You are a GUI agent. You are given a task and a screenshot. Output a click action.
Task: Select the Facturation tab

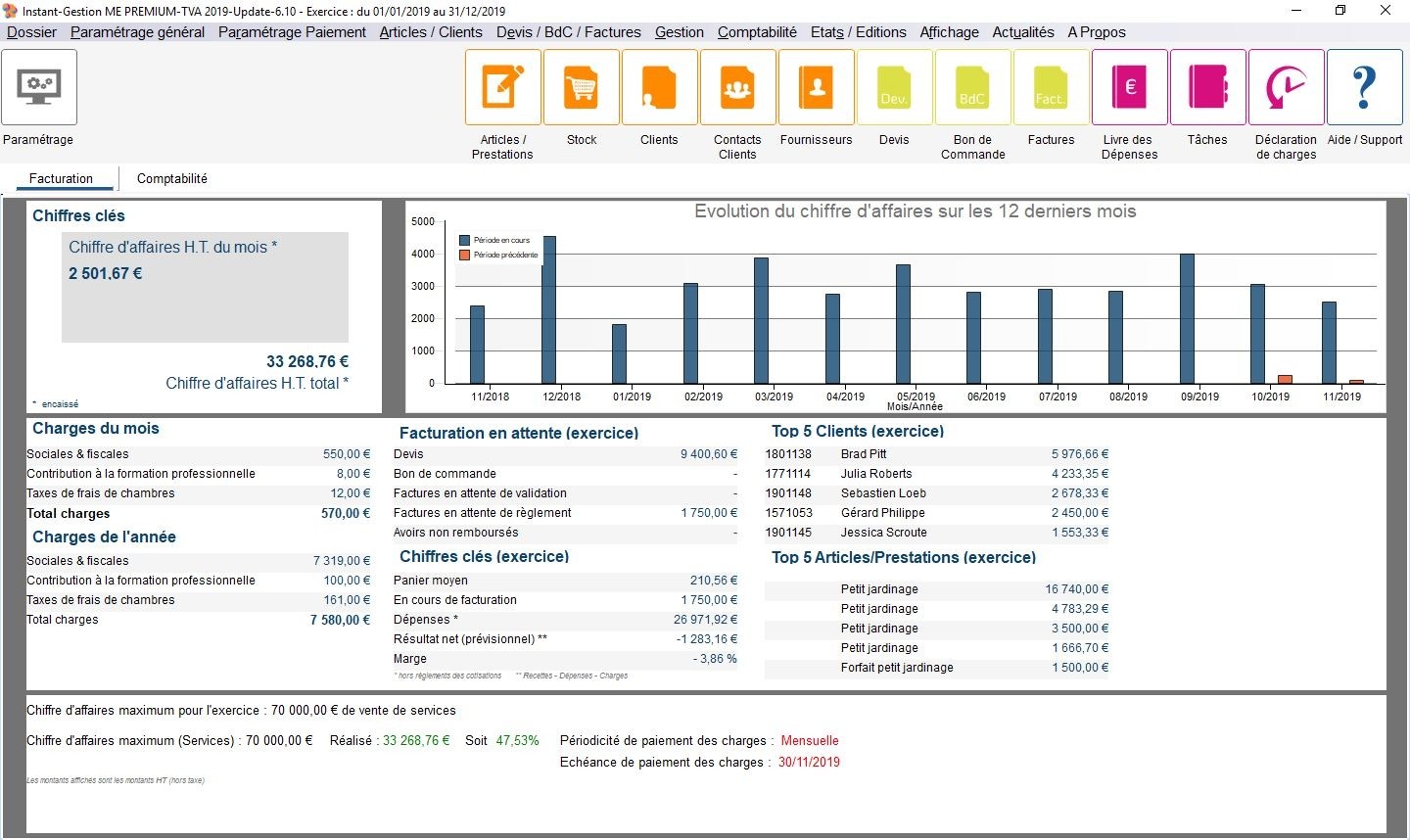[x=61, y=178]
